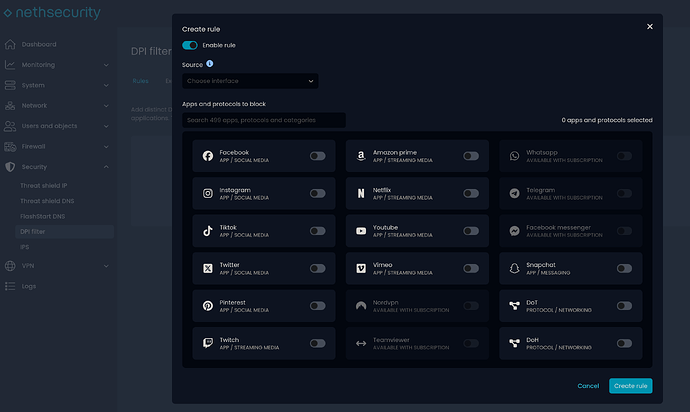Toggle blocking for Facebook
690x412 pixels.
(x=317, y=156)
